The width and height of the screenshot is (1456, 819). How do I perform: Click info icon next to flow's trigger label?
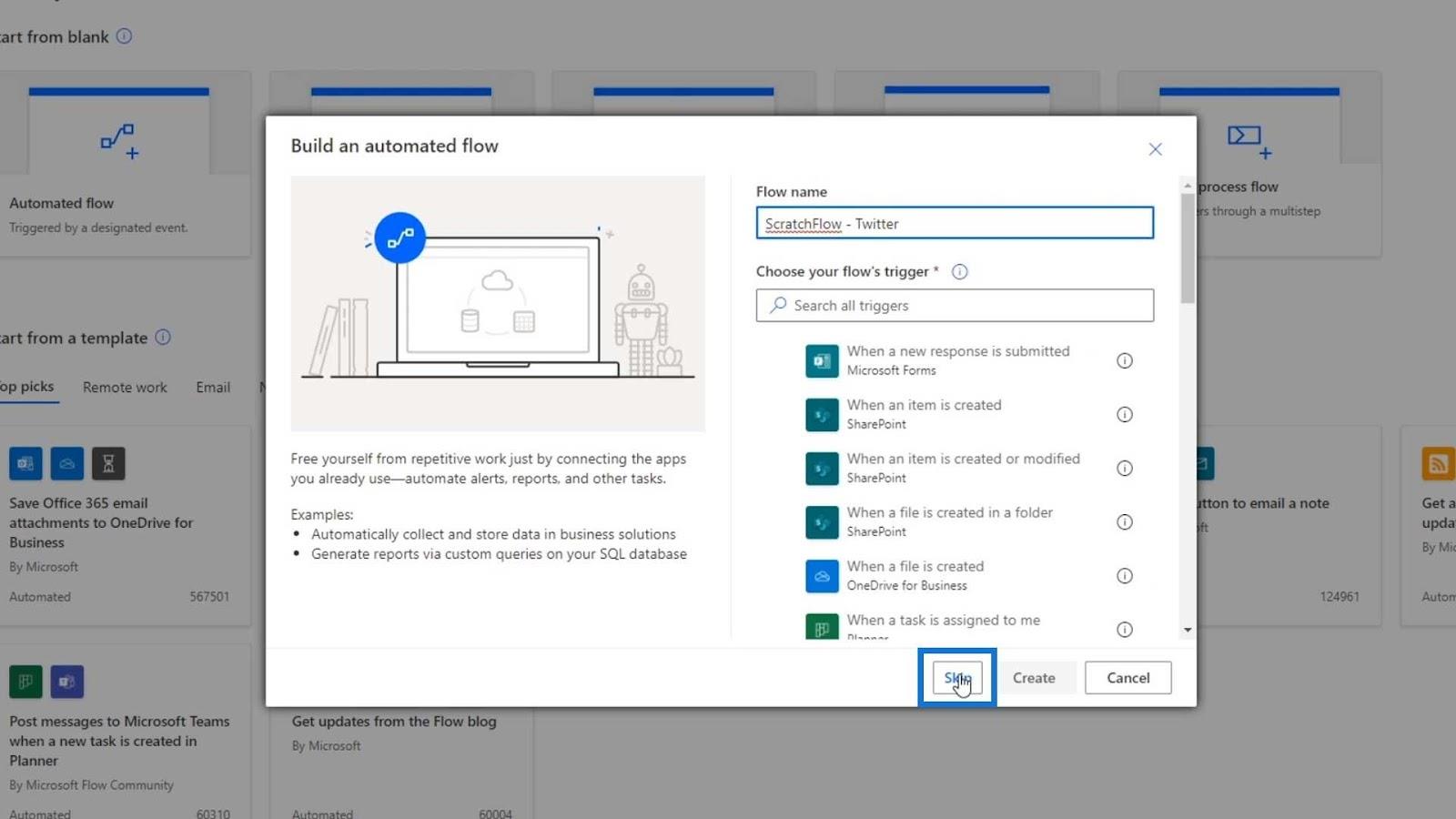(x=959, y=271)
